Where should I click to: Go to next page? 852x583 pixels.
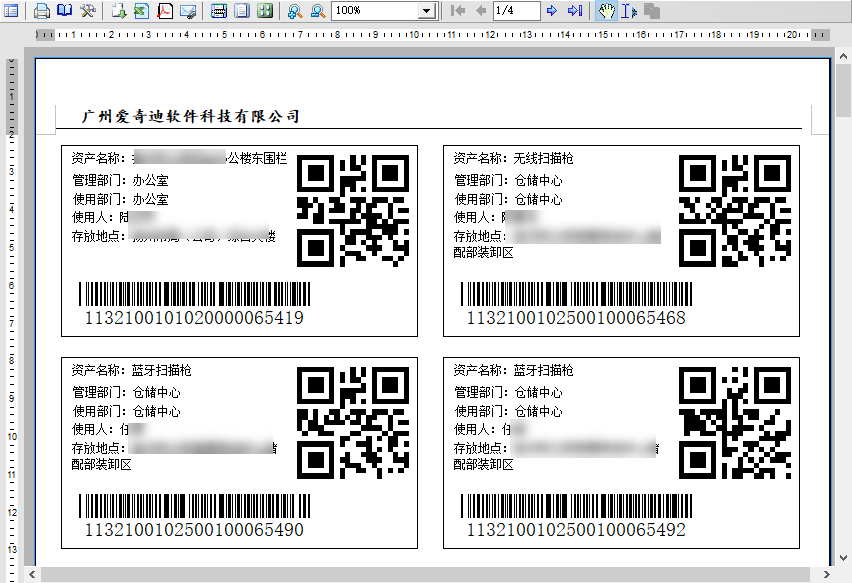(552, 10)
